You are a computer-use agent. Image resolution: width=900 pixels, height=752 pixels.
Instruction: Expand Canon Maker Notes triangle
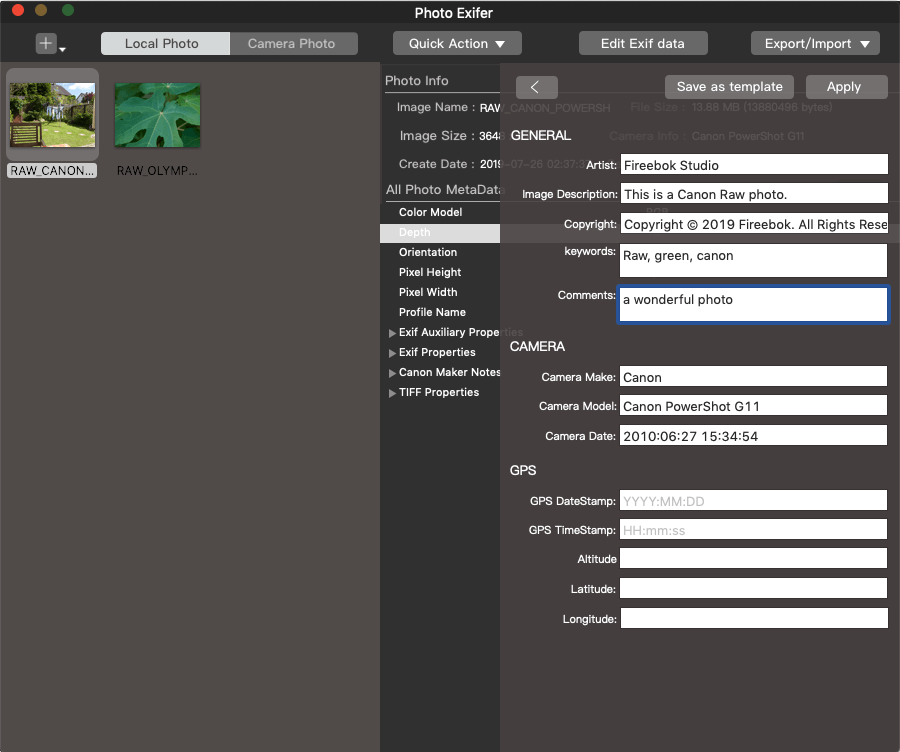click(x=392, y=373)
